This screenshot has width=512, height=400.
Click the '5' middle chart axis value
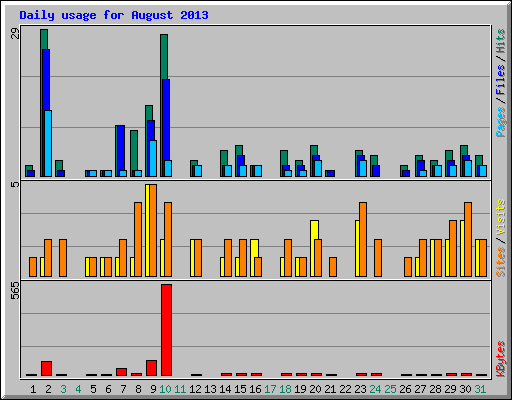click(15, 184)
